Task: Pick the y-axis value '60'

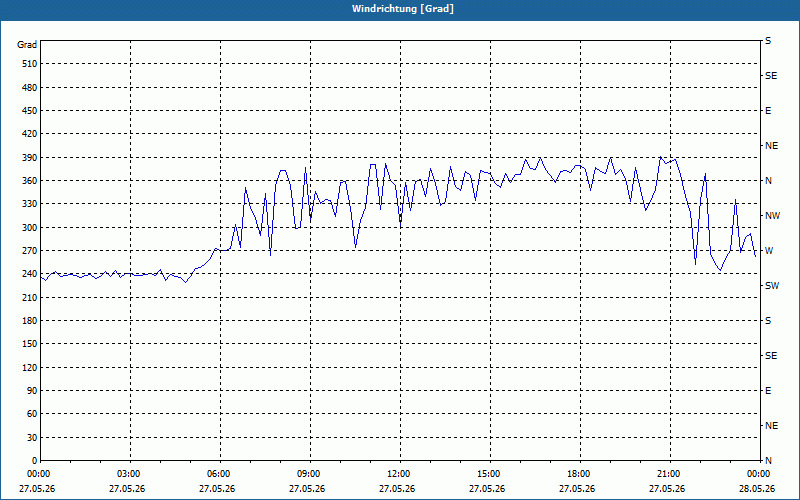Action: click(32, 414)
